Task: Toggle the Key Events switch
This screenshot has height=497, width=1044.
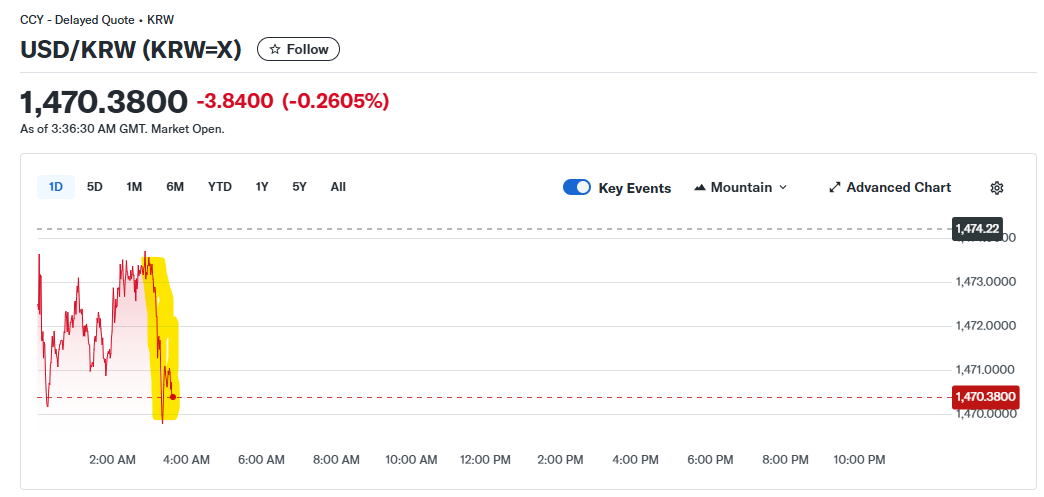Action: point(577,187)
